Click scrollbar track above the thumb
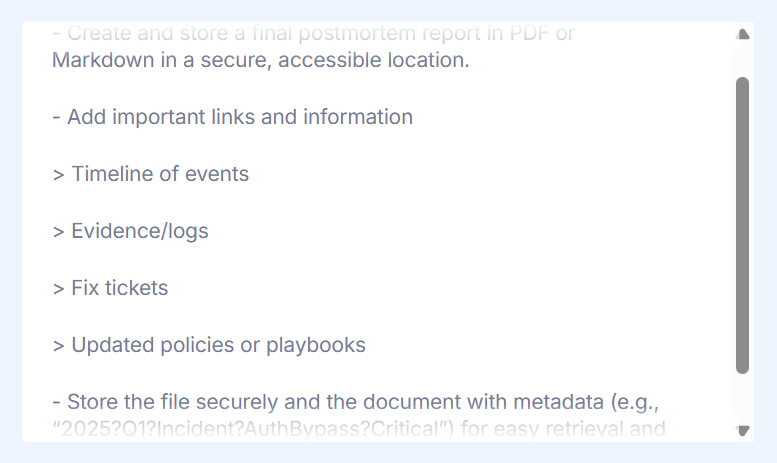The height and width of the screenshot is (463, 777). (x=742, y=60)
